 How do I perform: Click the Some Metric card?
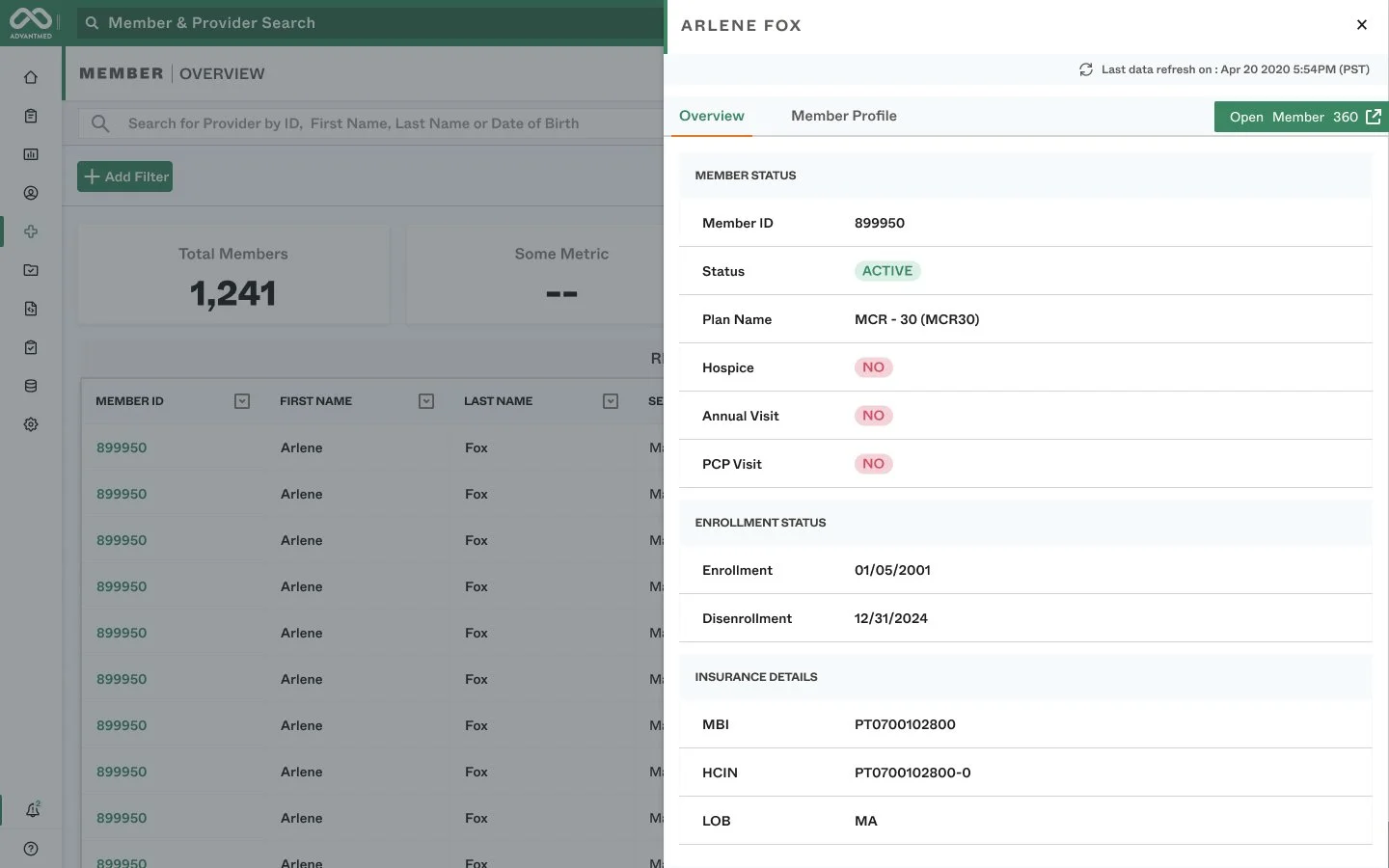click(535, 275)
